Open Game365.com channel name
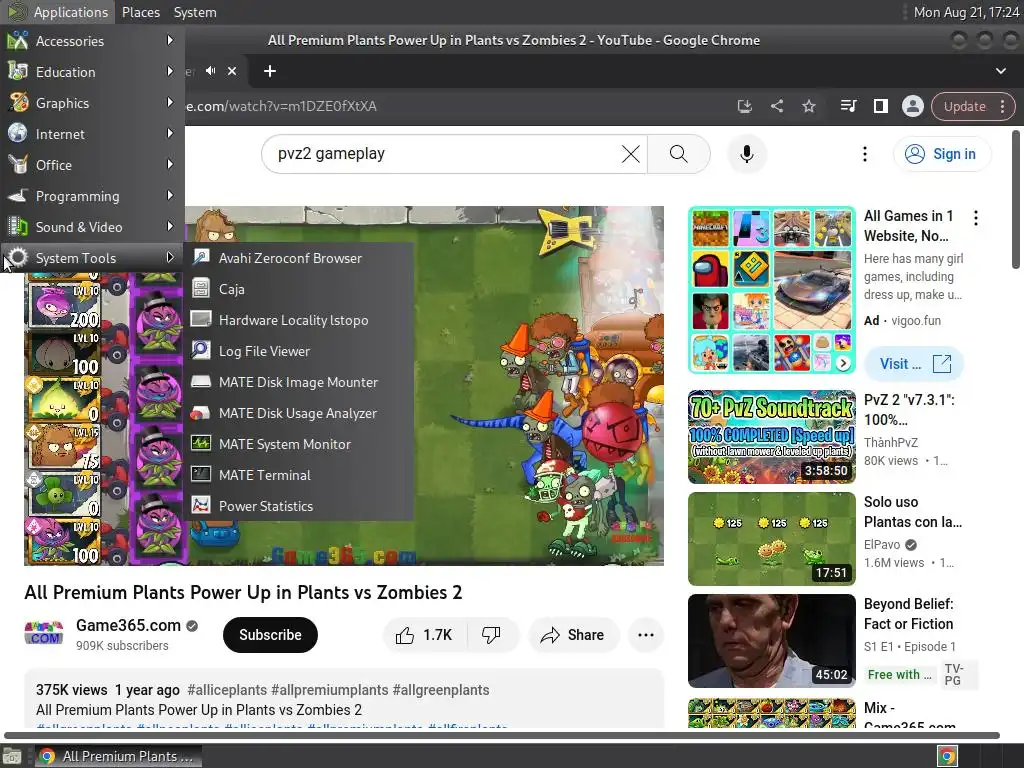Viewport: 1024px width, 768px height. [128, 625]
